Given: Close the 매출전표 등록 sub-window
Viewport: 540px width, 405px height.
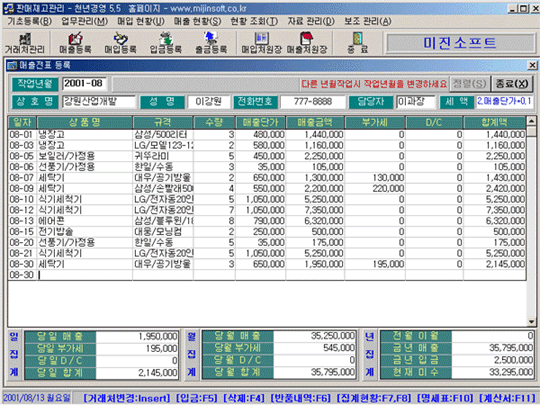Looking at the screenshot, I should tap(532, 65).
